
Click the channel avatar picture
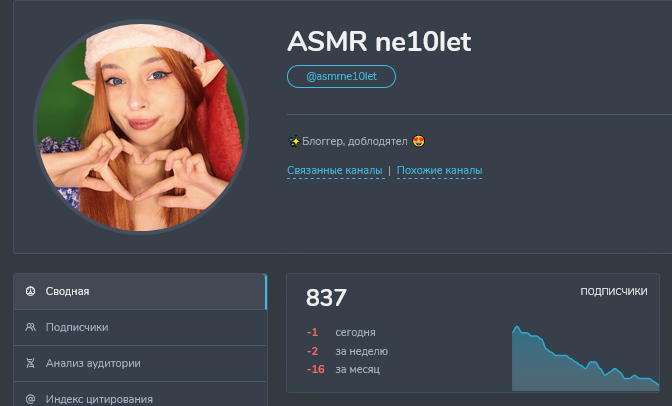(x=141, y=126)
